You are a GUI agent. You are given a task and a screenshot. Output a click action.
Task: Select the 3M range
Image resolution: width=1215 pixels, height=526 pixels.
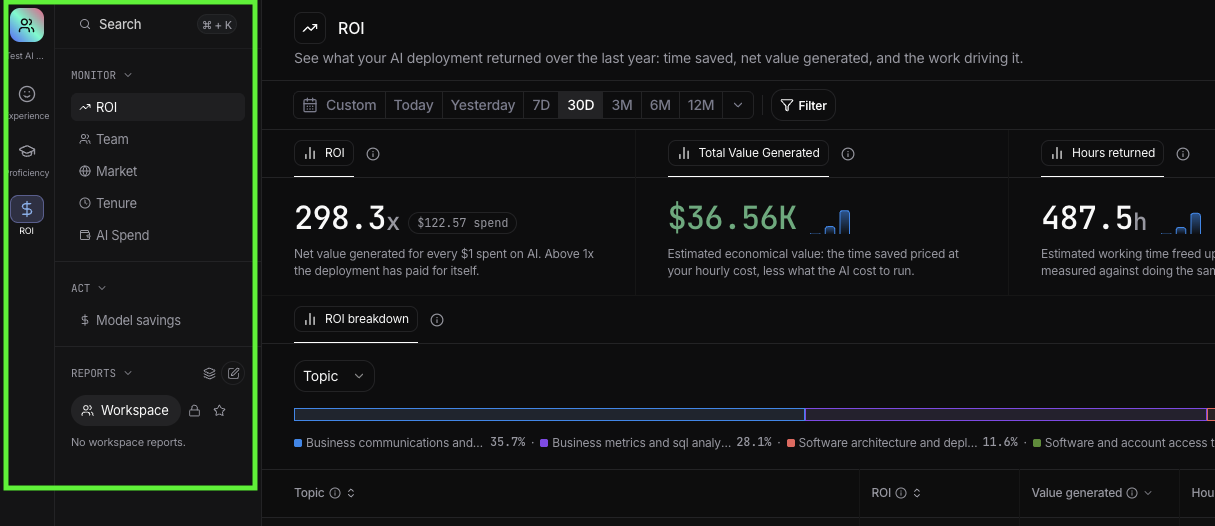(622, 105)
